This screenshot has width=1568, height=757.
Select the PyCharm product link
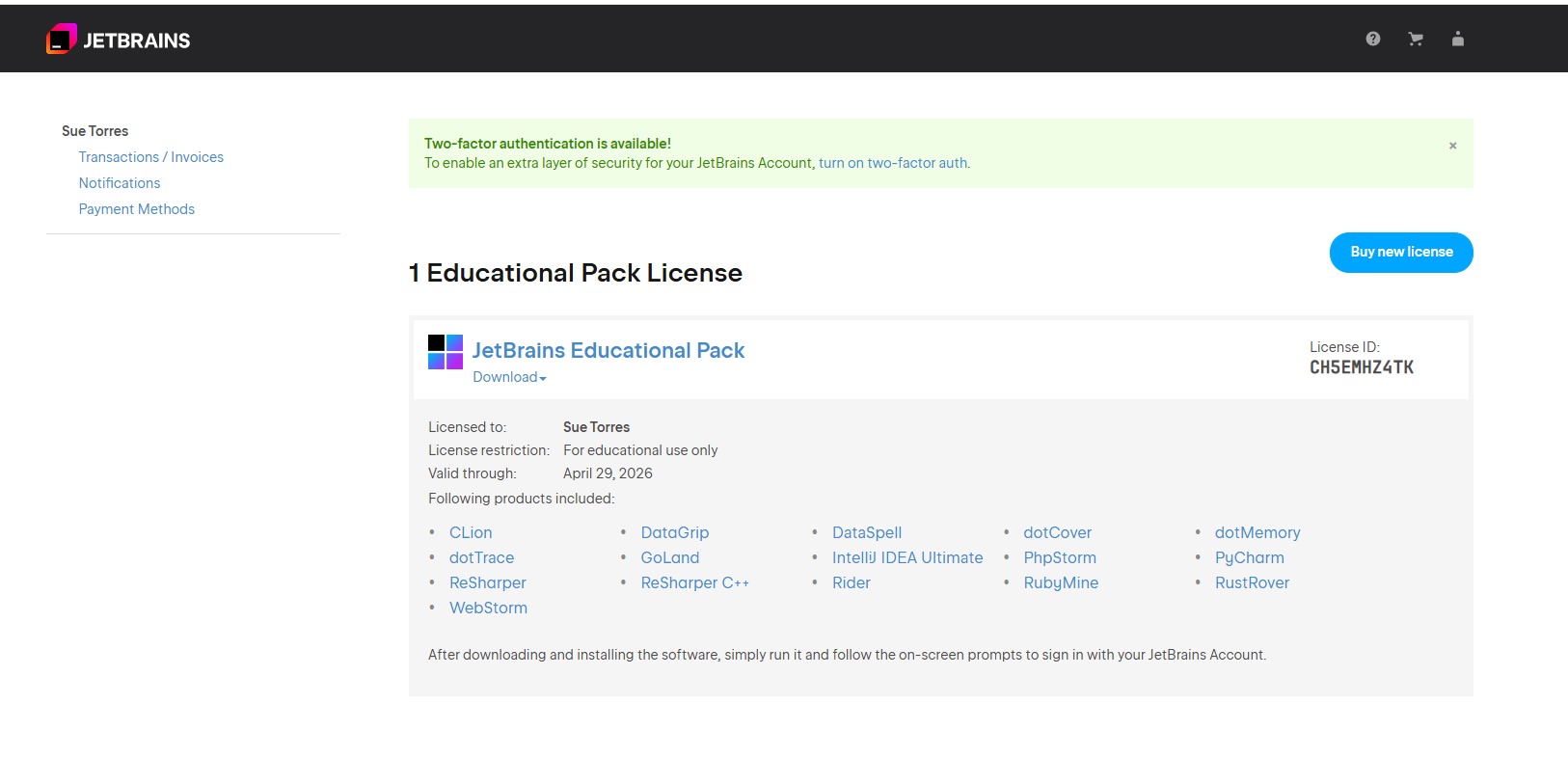tap(1249, 557)
